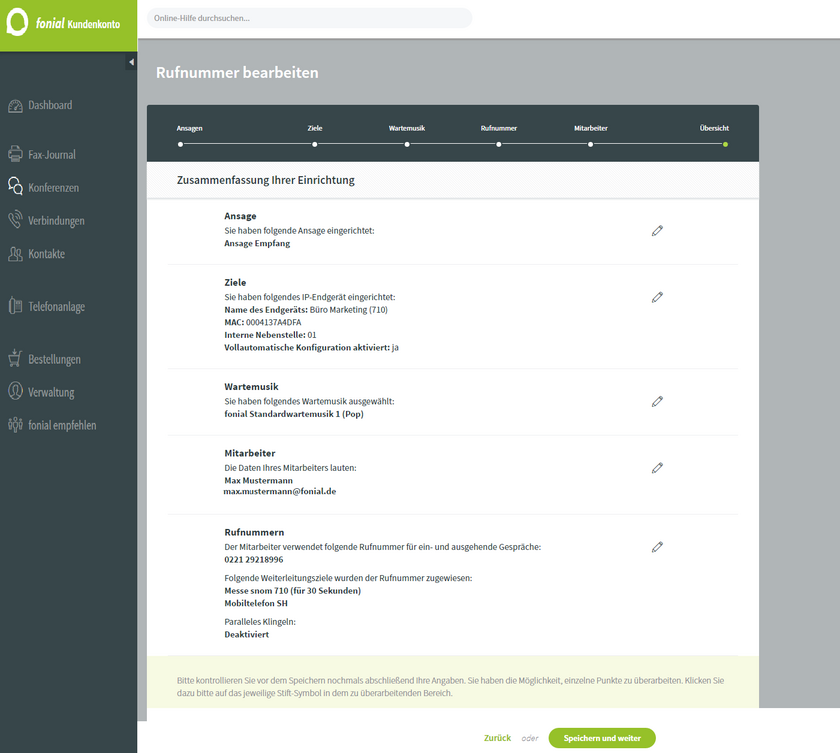840x753 pixels.
Task: Click the Fax-Journal printer icon
Action: 15,154
